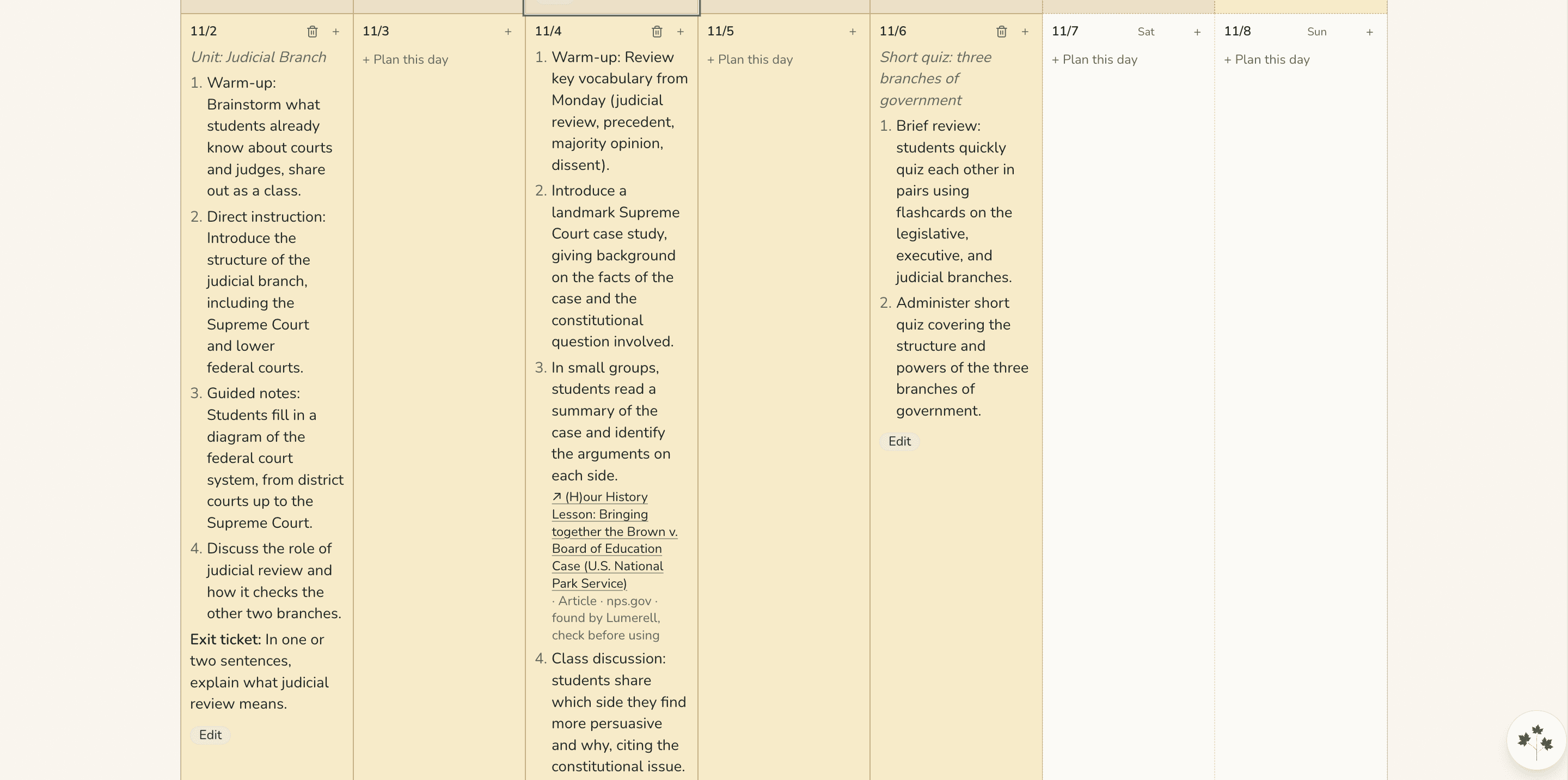This screenshot has height=780, width=1568.
Task: Click 'Class discussion' step in 11/4
Action: (618, 712)
